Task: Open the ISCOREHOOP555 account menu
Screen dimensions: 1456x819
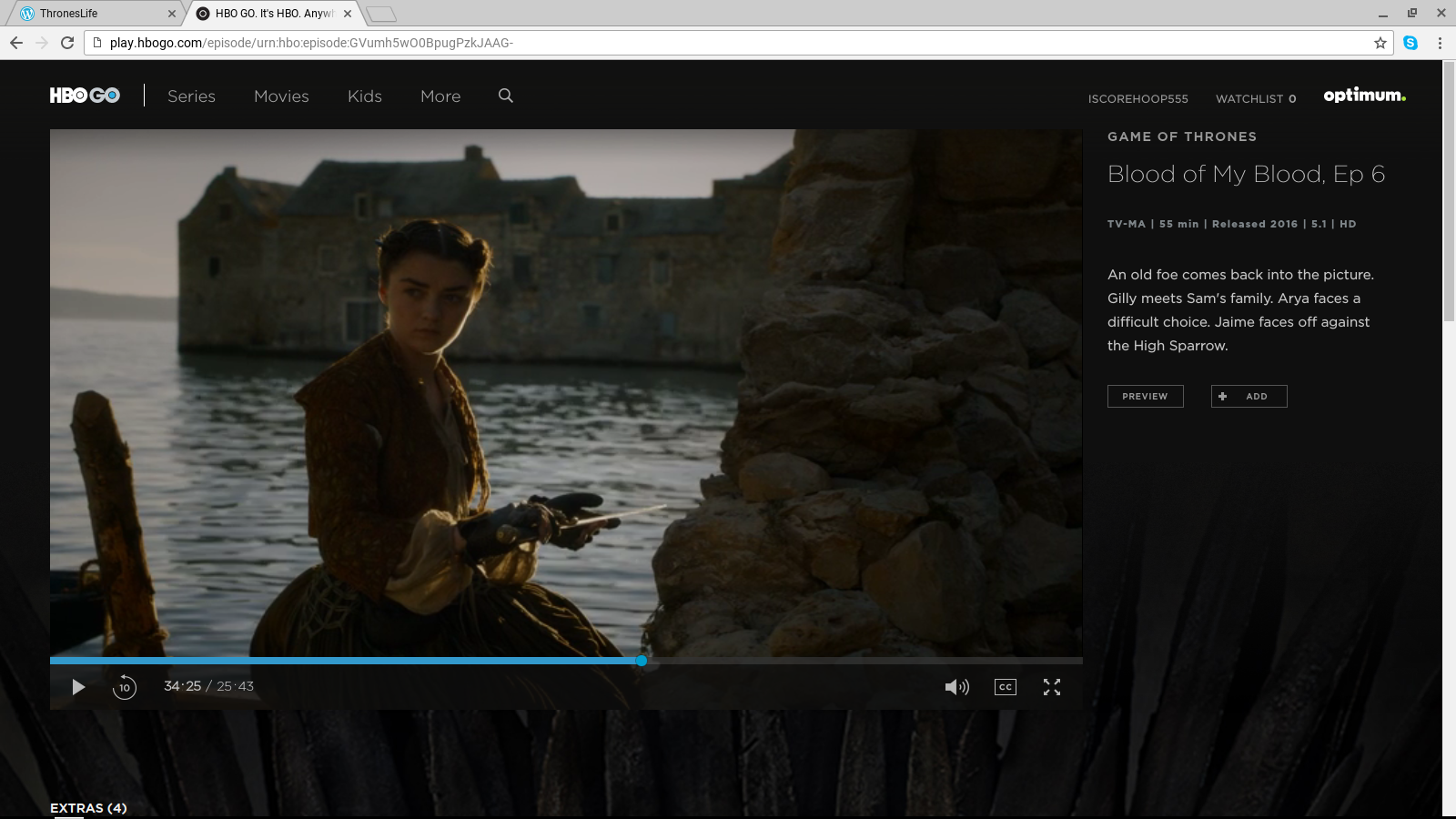Action: click(x=1137, y=98)
